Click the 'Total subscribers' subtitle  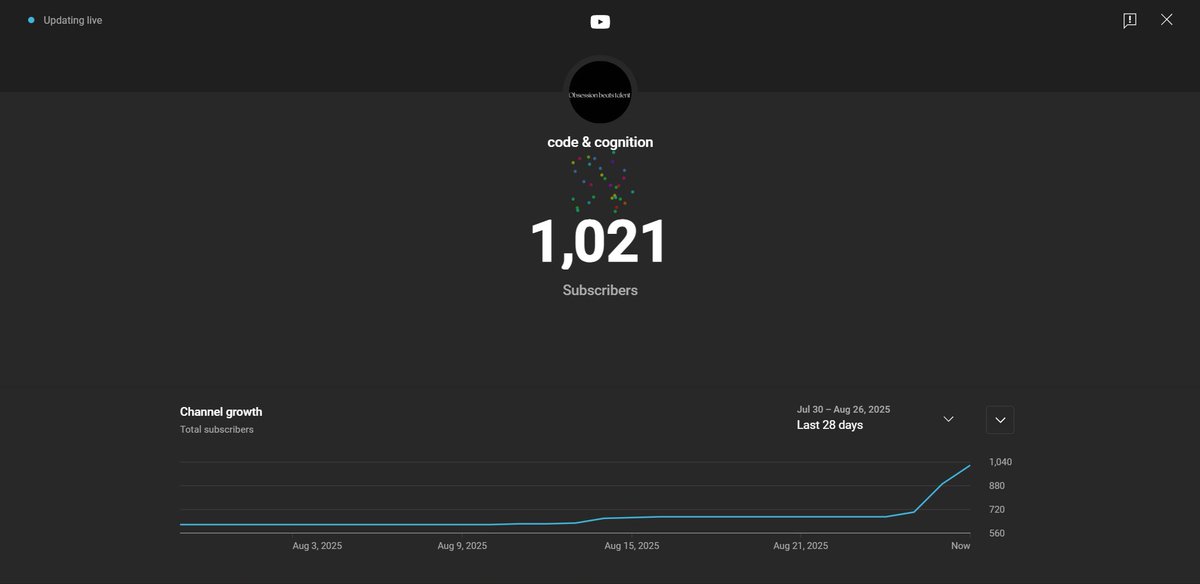pyautogui.click(x=217, y=430)
